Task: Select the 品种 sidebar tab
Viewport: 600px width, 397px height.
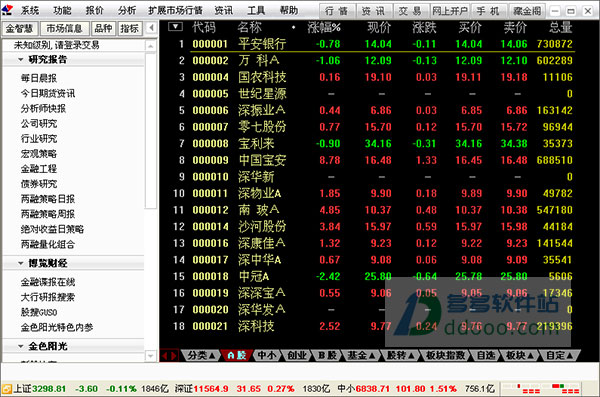Action: coord(103,28)
